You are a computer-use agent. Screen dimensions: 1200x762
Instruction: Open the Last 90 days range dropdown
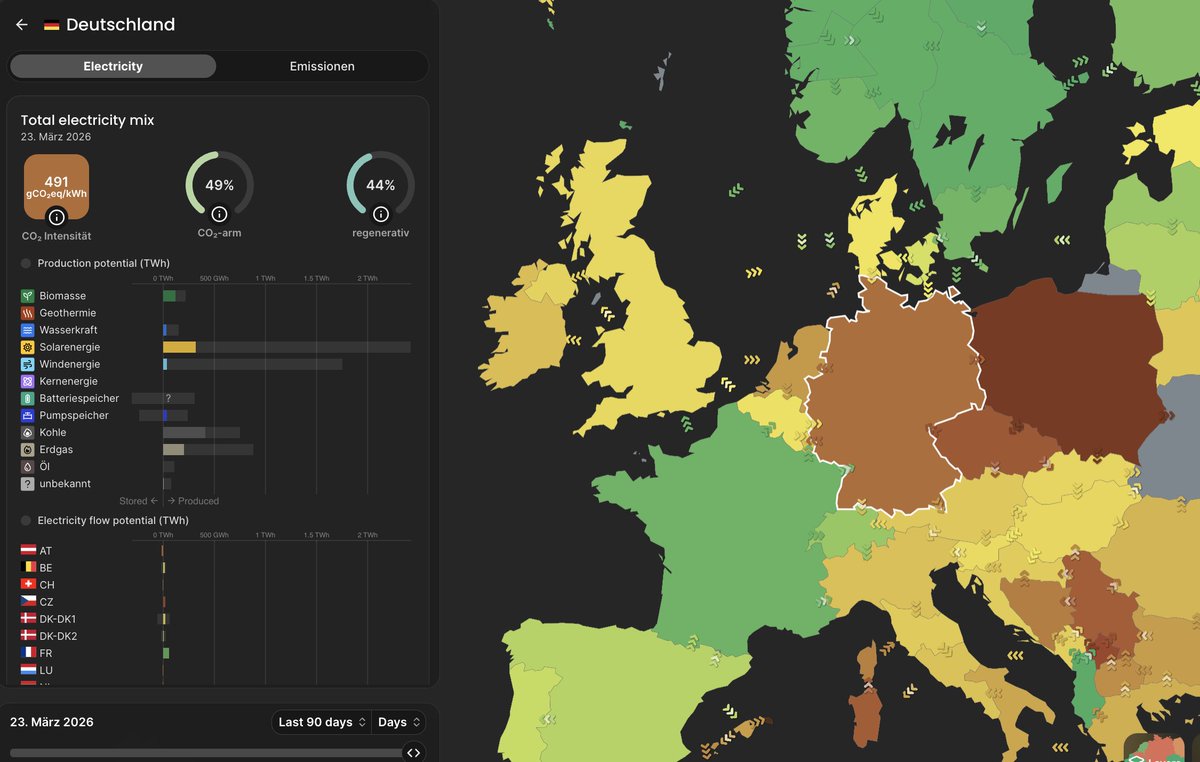[x=321, y=722]
